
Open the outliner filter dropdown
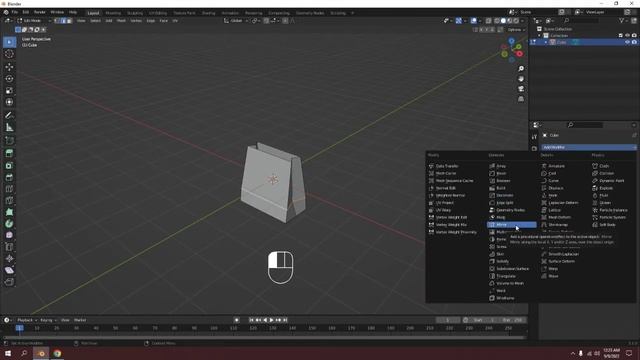point(624,20)
